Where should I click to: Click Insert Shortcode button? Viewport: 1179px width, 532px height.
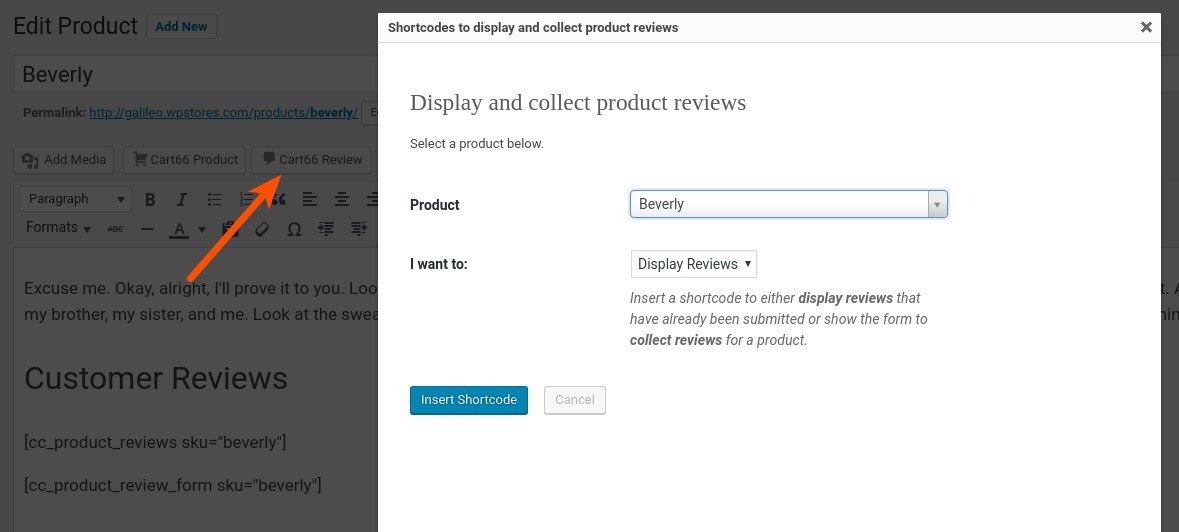point(468,400)
